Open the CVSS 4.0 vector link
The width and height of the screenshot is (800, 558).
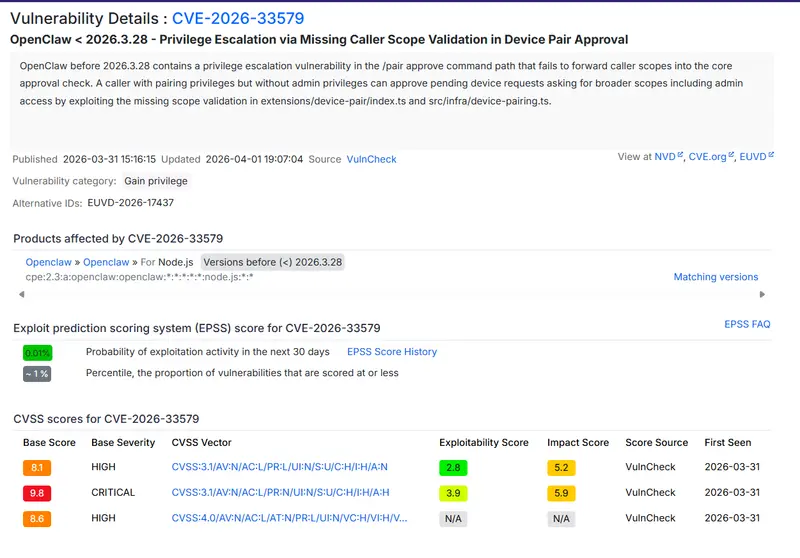289,519
